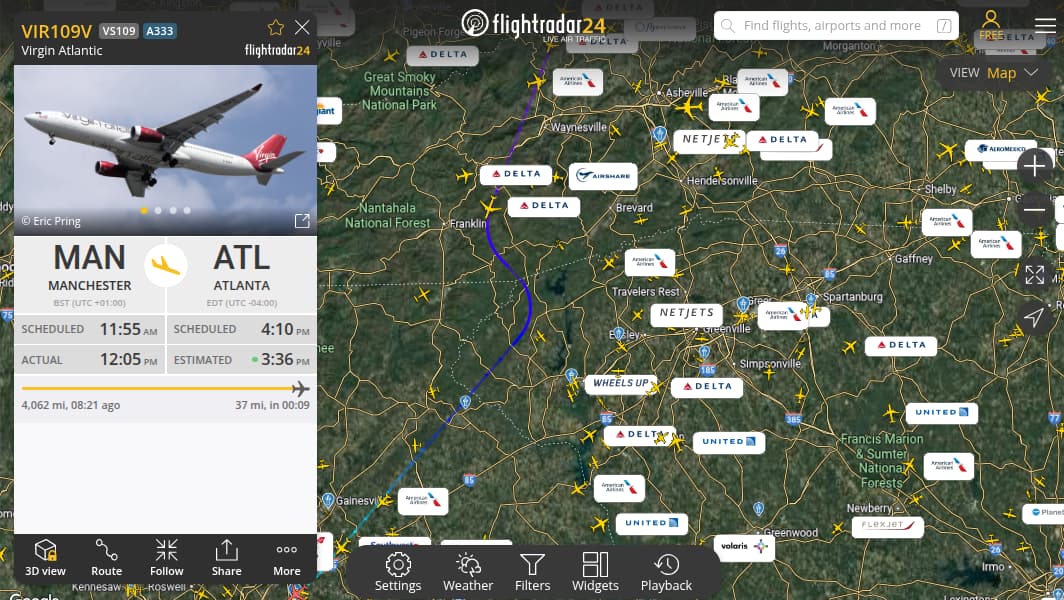
Task: Share this Virgin Atlantic flight
Action: 226,558
